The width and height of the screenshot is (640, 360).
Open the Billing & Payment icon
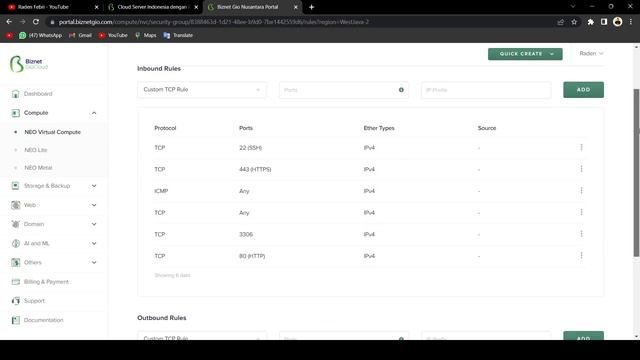(16, 282)
